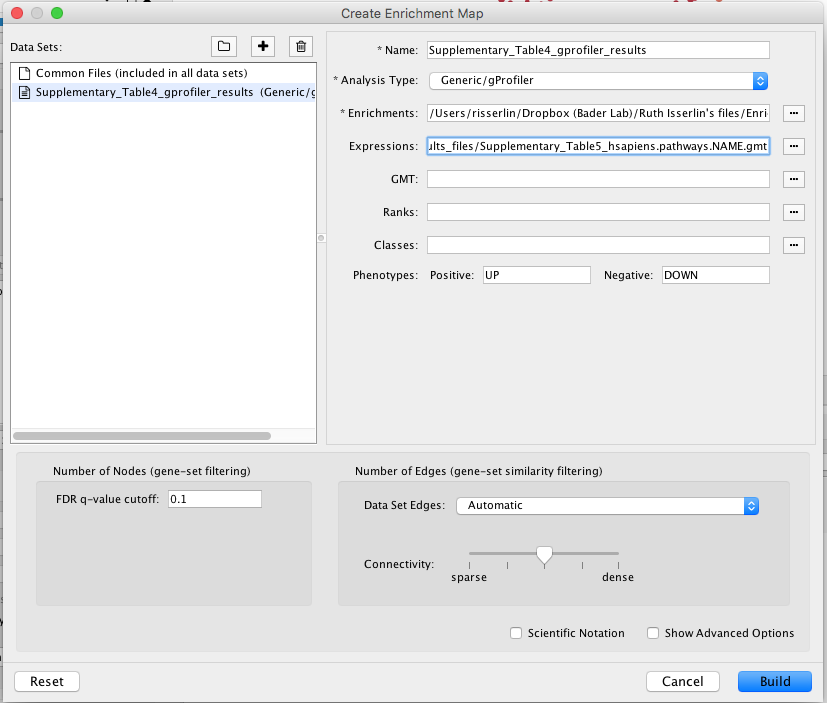Cancel the Create Enrichment Map dialog

[682, 681]
